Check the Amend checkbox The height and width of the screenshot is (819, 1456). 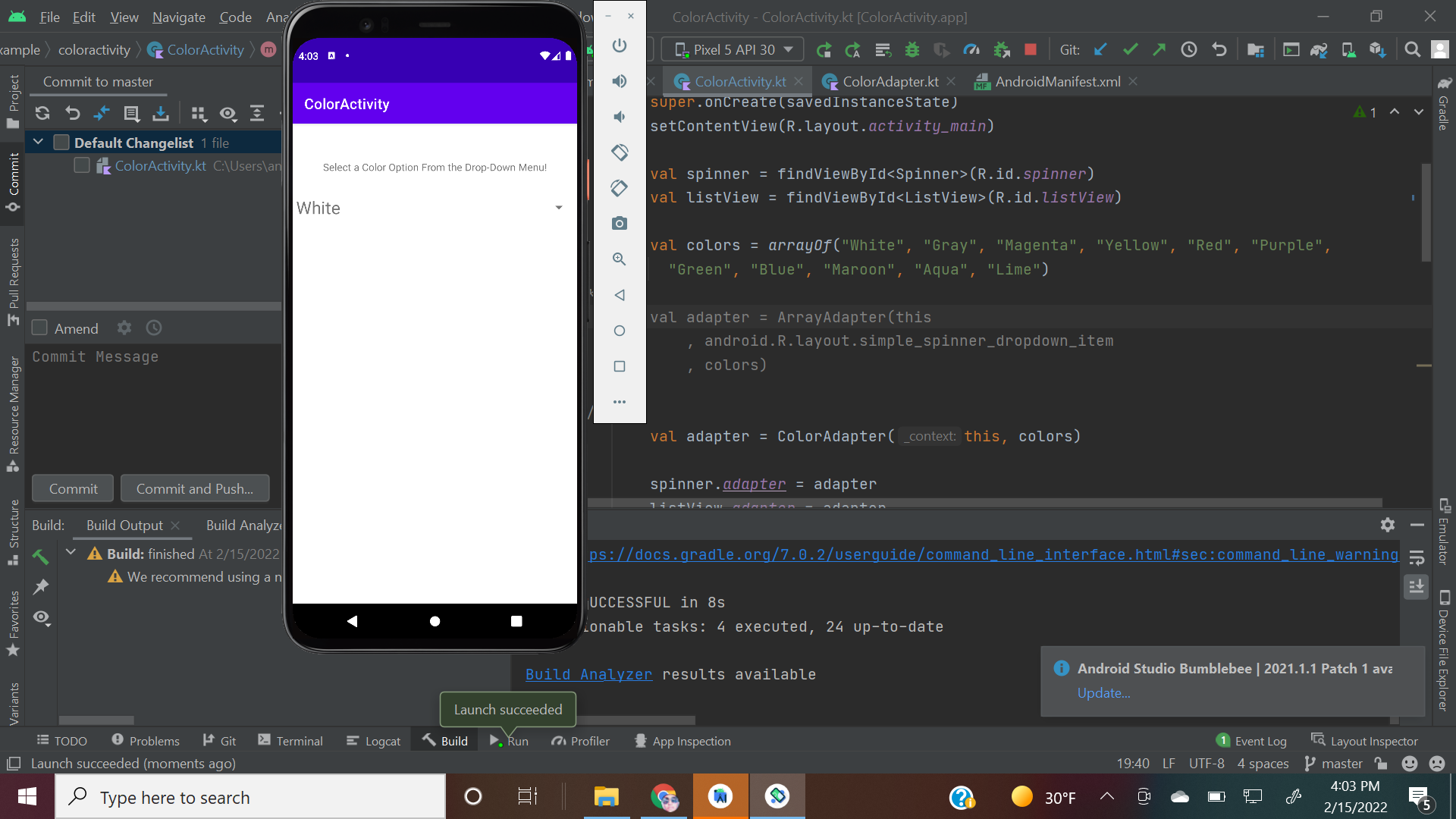pyautogui.click(x=40, y=328)
